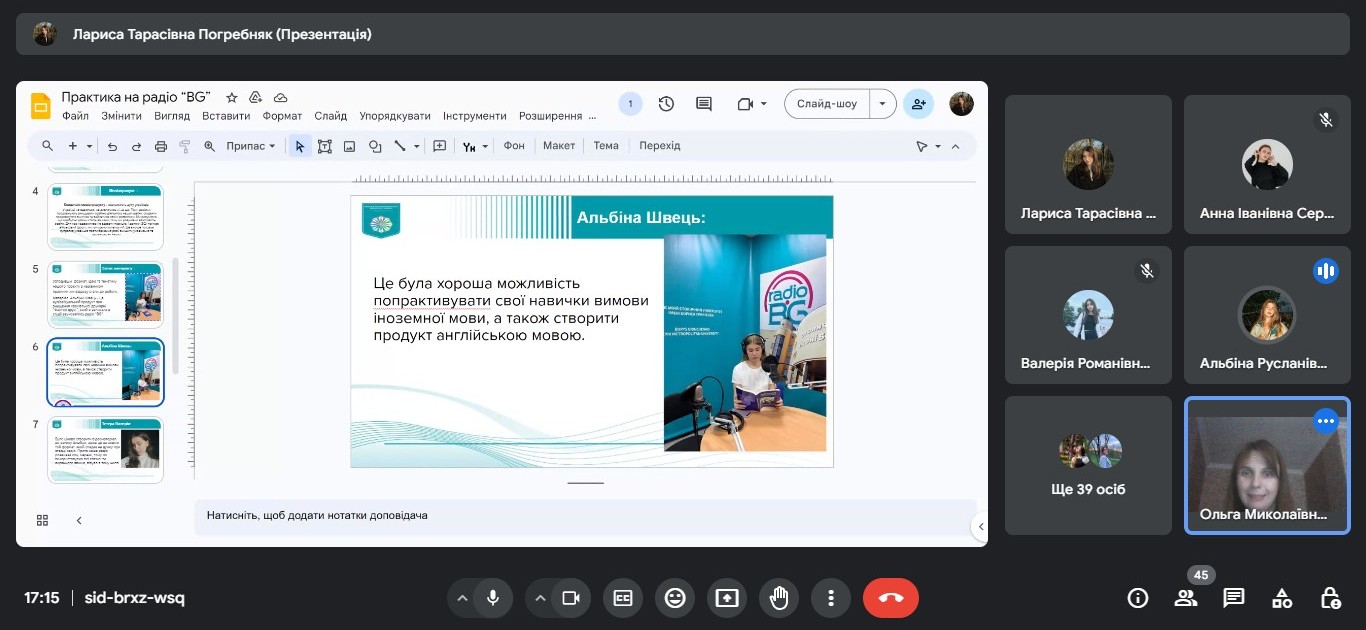
Task: Open the Вставити menu
Action: 226,116
